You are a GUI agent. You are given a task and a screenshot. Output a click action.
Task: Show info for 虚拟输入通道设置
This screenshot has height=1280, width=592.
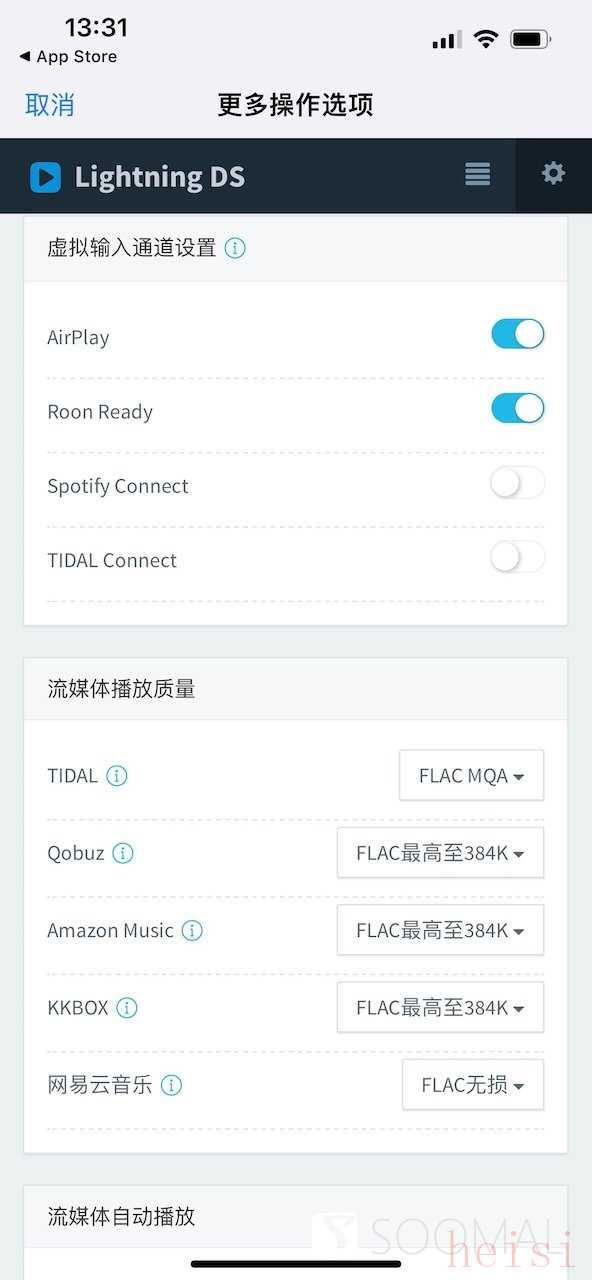point(235,248)
